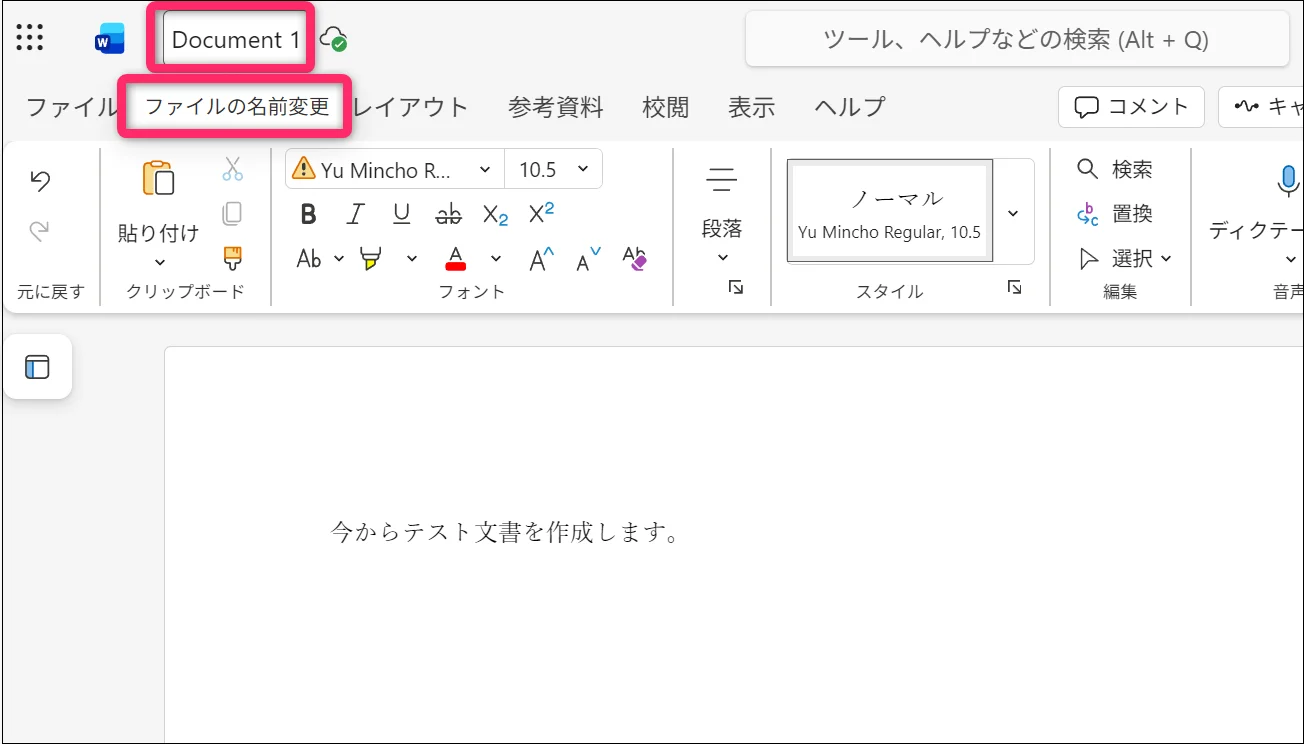Click the コメント button

[1131, 107]
